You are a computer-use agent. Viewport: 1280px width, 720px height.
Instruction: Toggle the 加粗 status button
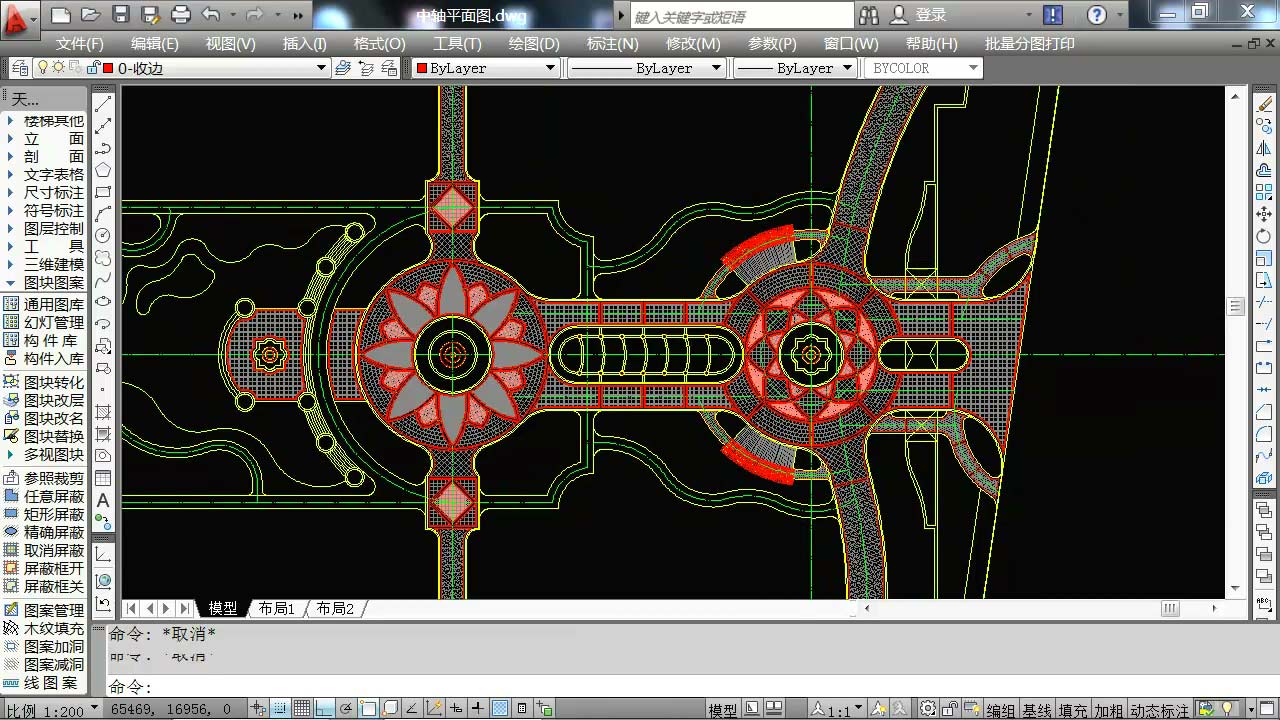tap(1108, 710)
